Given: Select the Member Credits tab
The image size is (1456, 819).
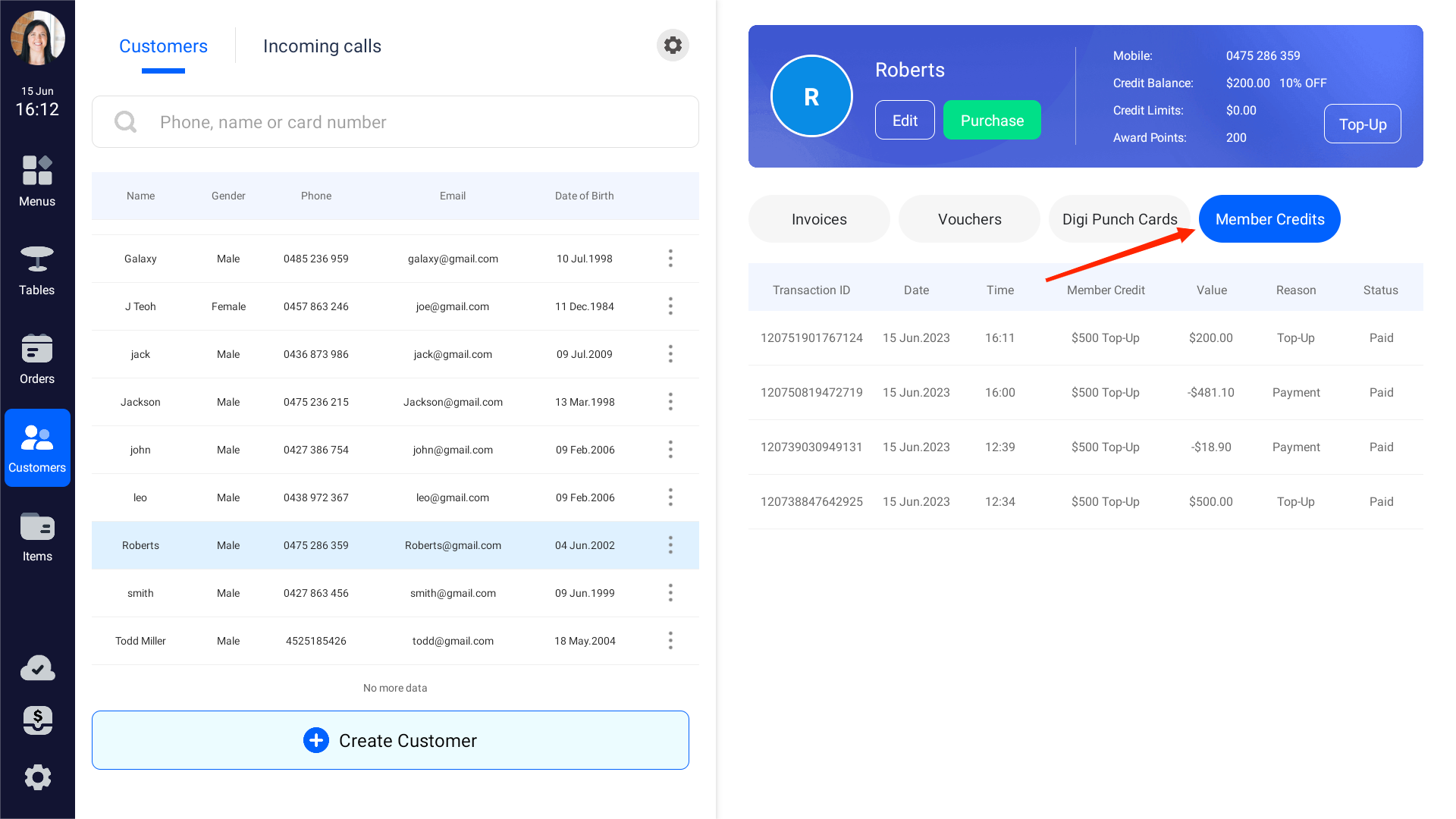Looking at the screenshot, I should pyautogui.click(x=1269, y=219).
